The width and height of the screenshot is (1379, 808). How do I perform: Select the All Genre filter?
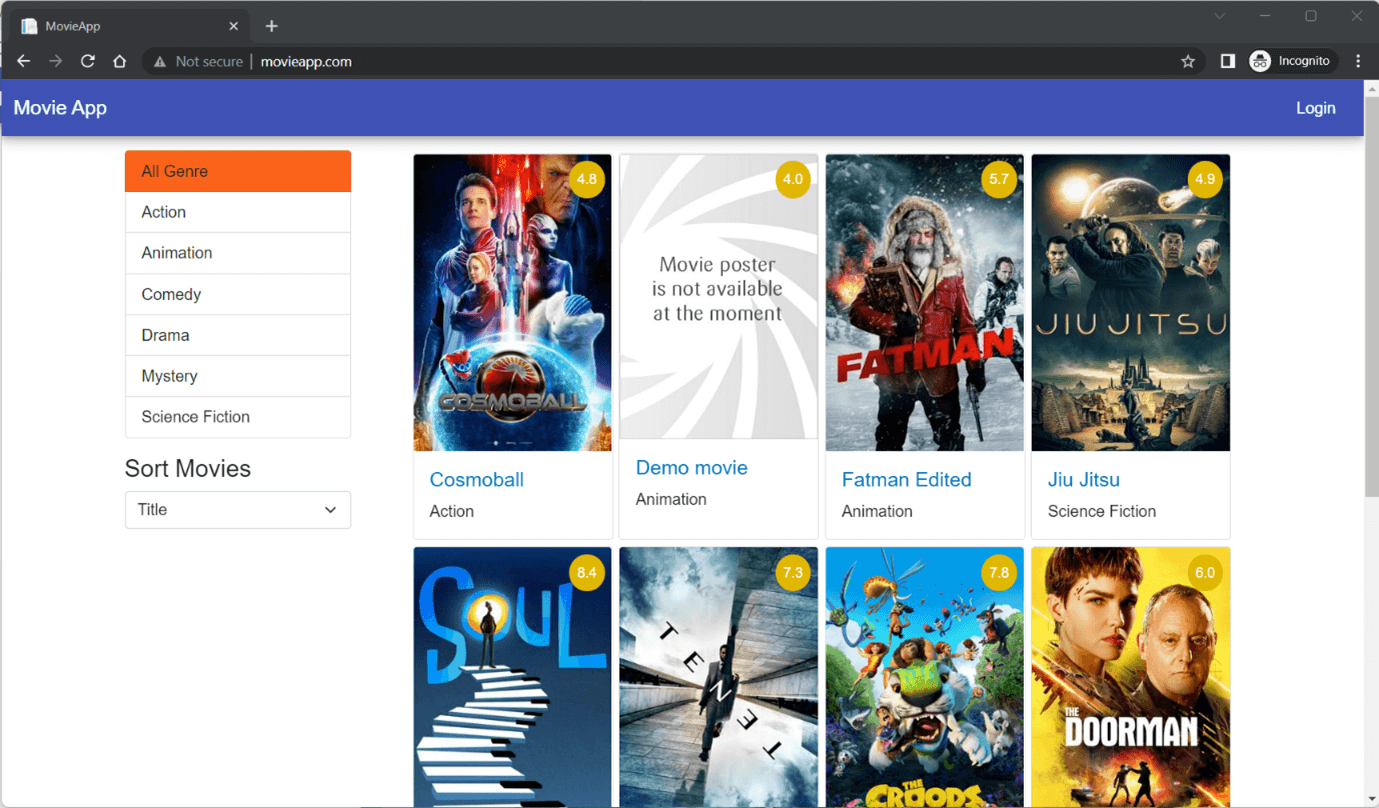pyautogui.click(x=238, y=171)
